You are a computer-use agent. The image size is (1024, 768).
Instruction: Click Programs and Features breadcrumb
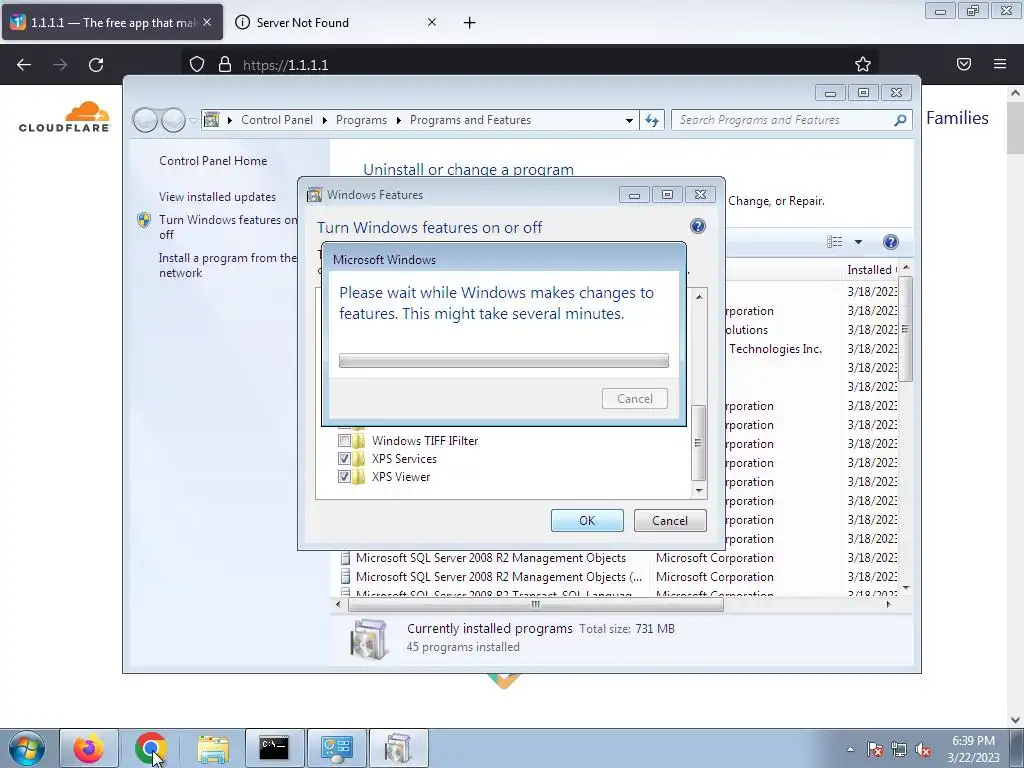pyautogui.click(x=470, y=120)
